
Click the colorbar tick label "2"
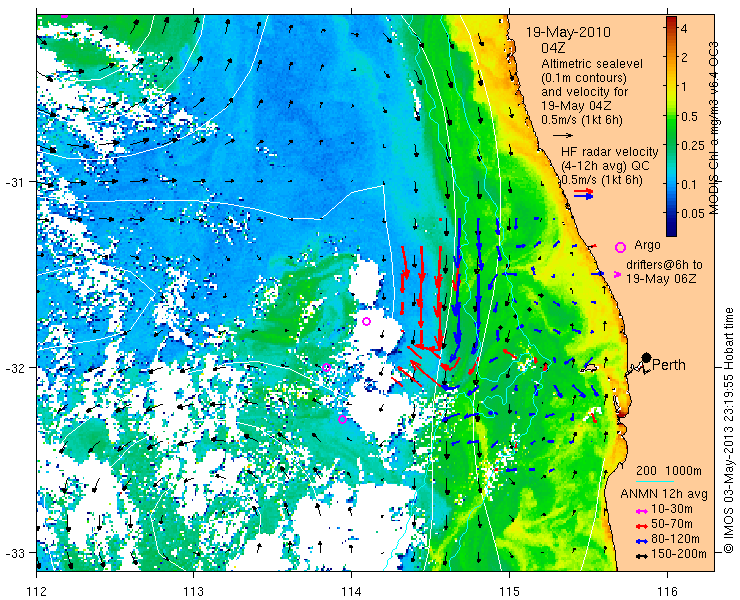pyautogui.click(x=684, y=57)
